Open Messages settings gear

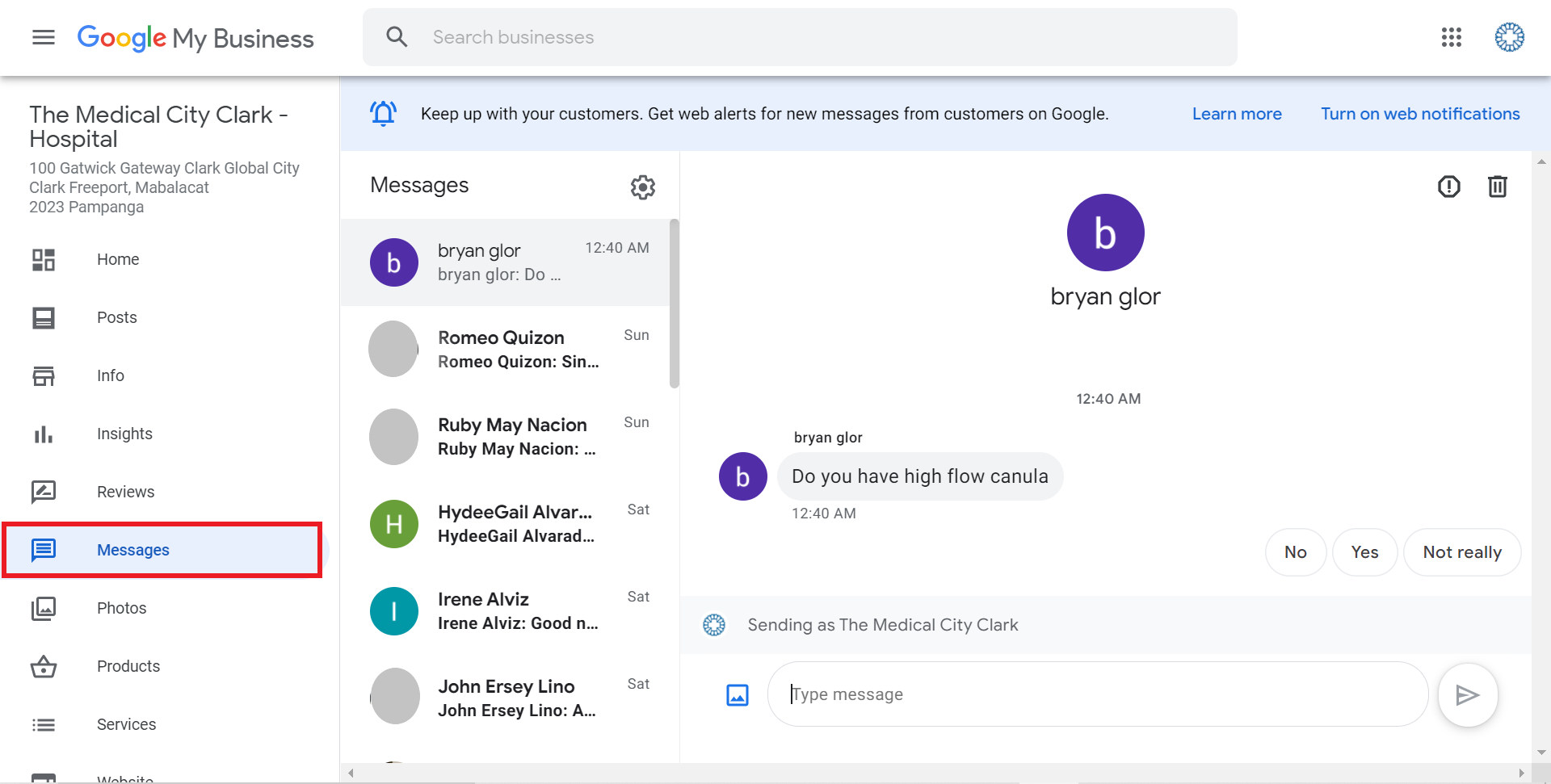pos(642,187)
